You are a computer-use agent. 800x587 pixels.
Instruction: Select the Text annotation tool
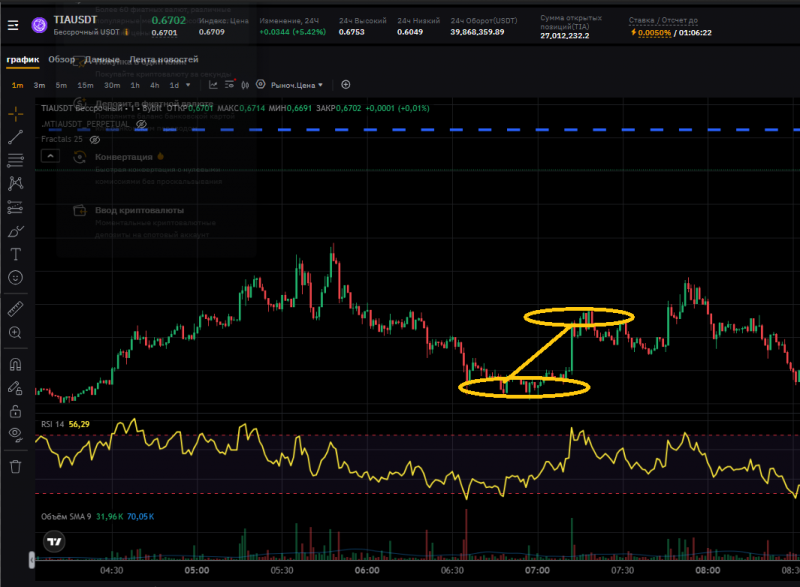coord(15,254)
